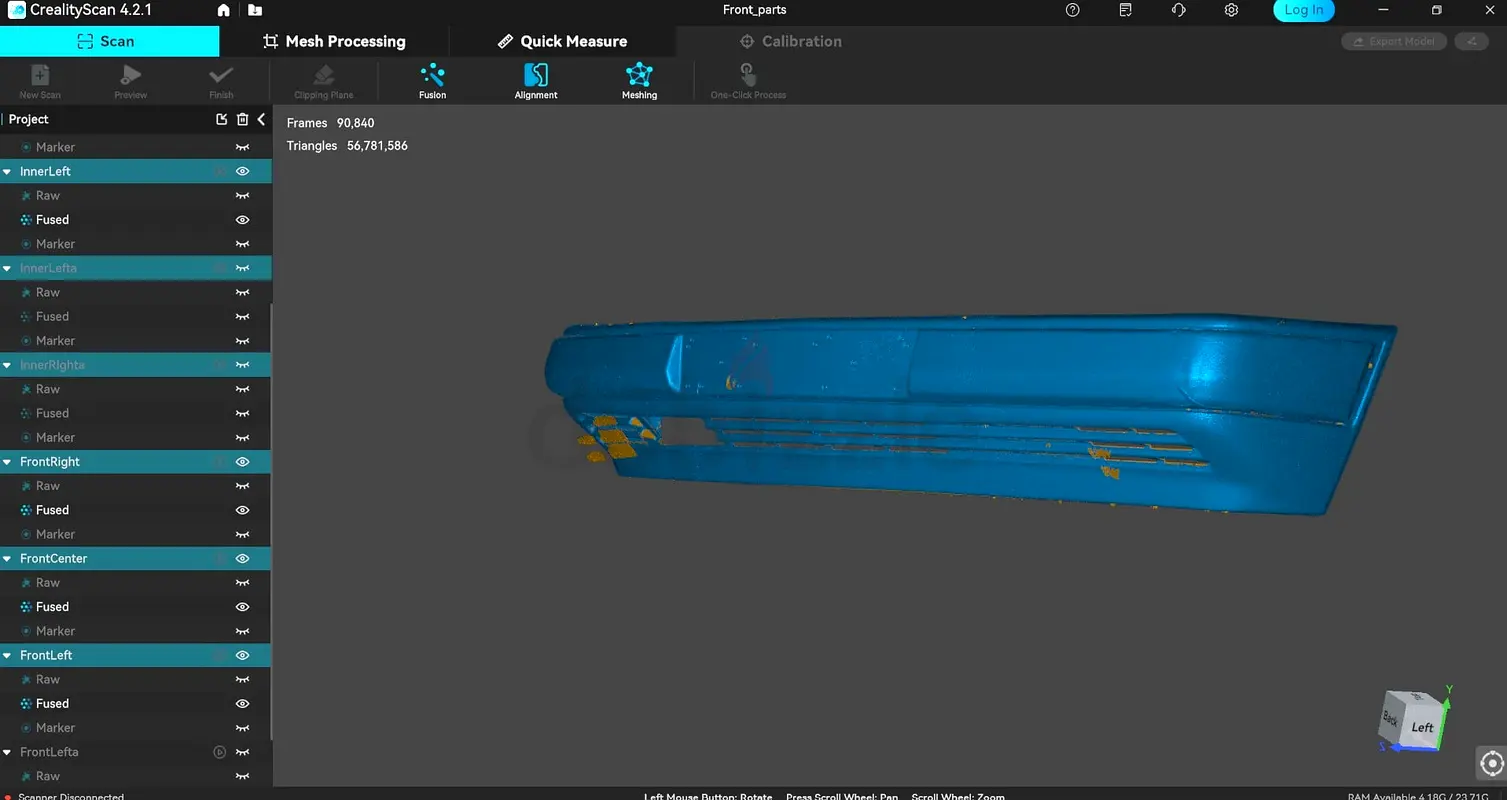The image size is (1507, 800).
Task: Collapse the Project panel with the arrow
Action: (x=261, y=119)
